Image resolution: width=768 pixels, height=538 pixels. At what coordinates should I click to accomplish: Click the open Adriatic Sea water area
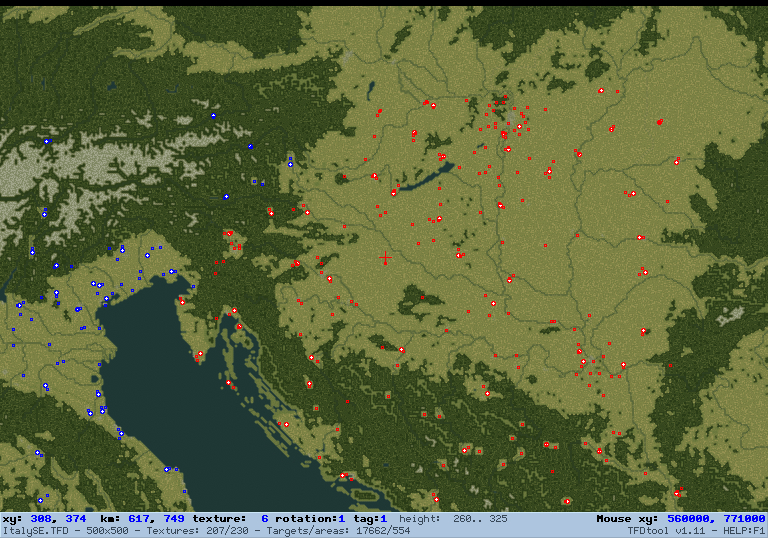(x=196, y=402)
